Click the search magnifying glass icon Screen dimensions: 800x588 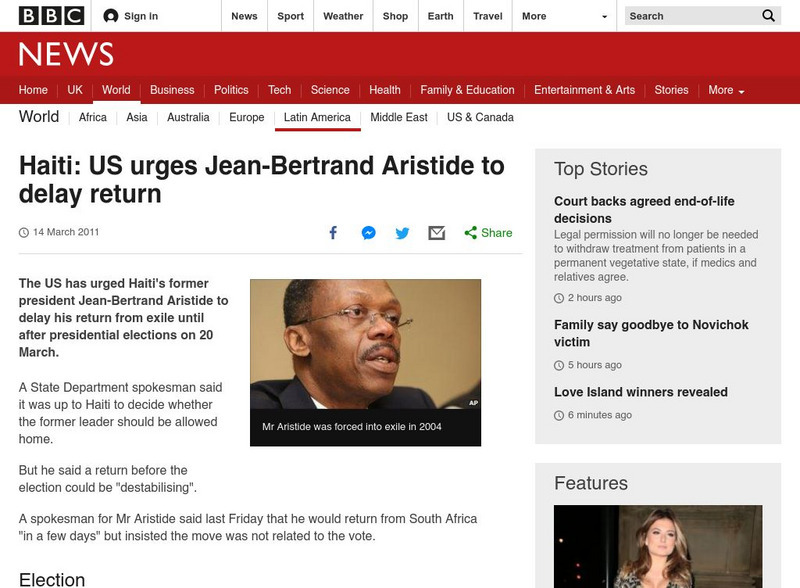[x=767, y=15]
